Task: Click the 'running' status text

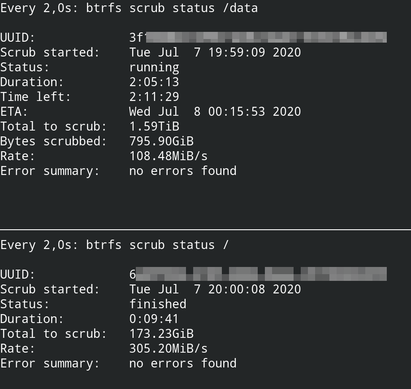Action: [x=154, y=67]
